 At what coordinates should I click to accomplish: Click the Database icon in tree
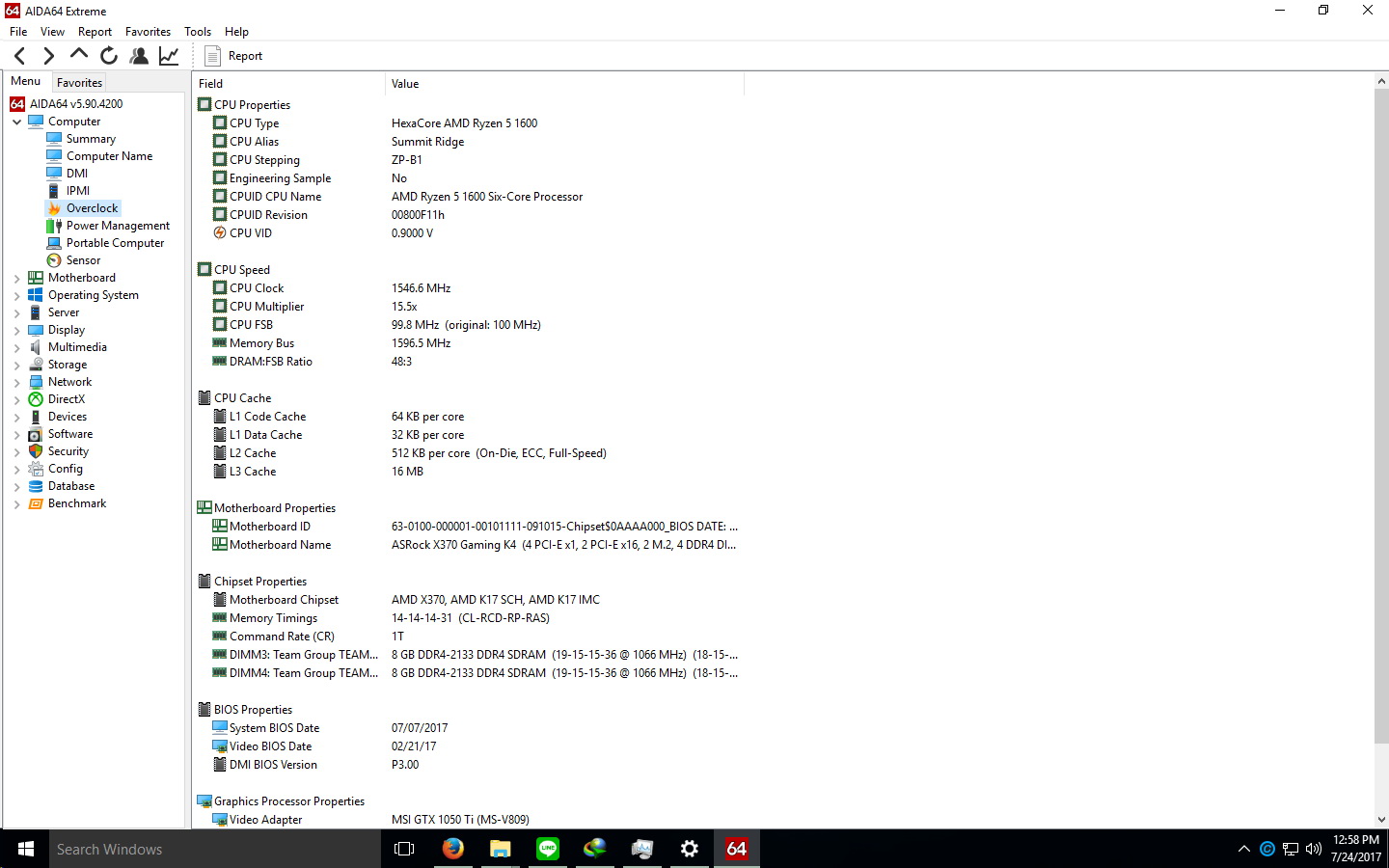click(x=36, y=486)
